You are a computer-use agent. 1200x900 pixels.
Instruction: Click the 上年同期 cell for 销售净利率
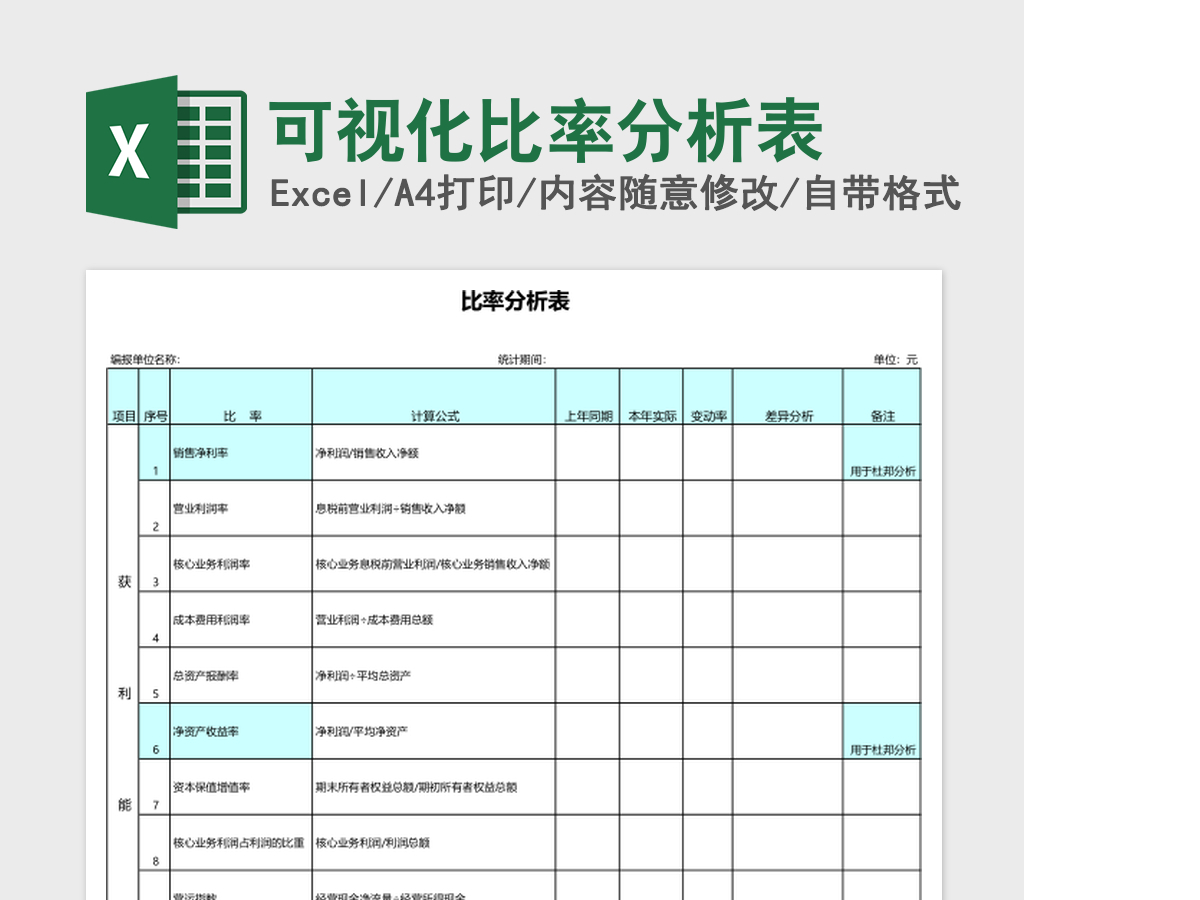click(x=588, y=453)
